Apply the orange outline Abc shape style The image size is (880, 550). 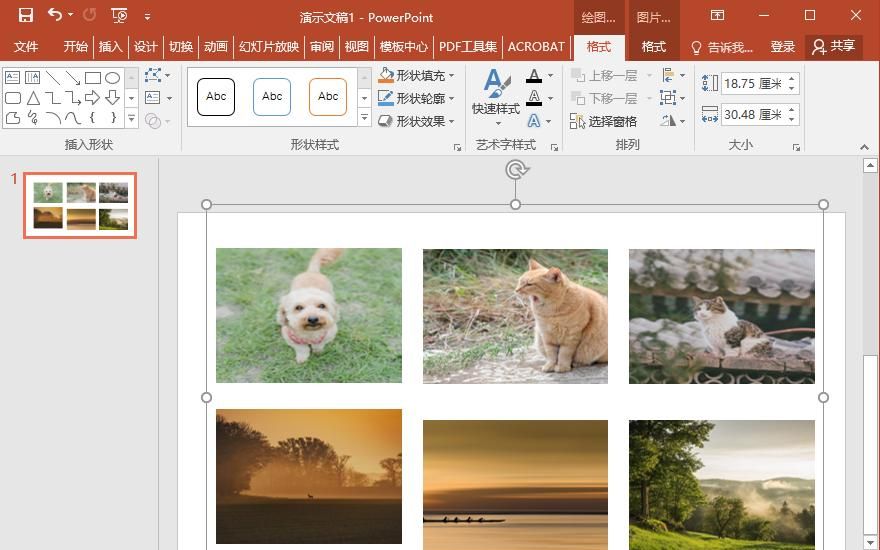(x=328, y=97)
